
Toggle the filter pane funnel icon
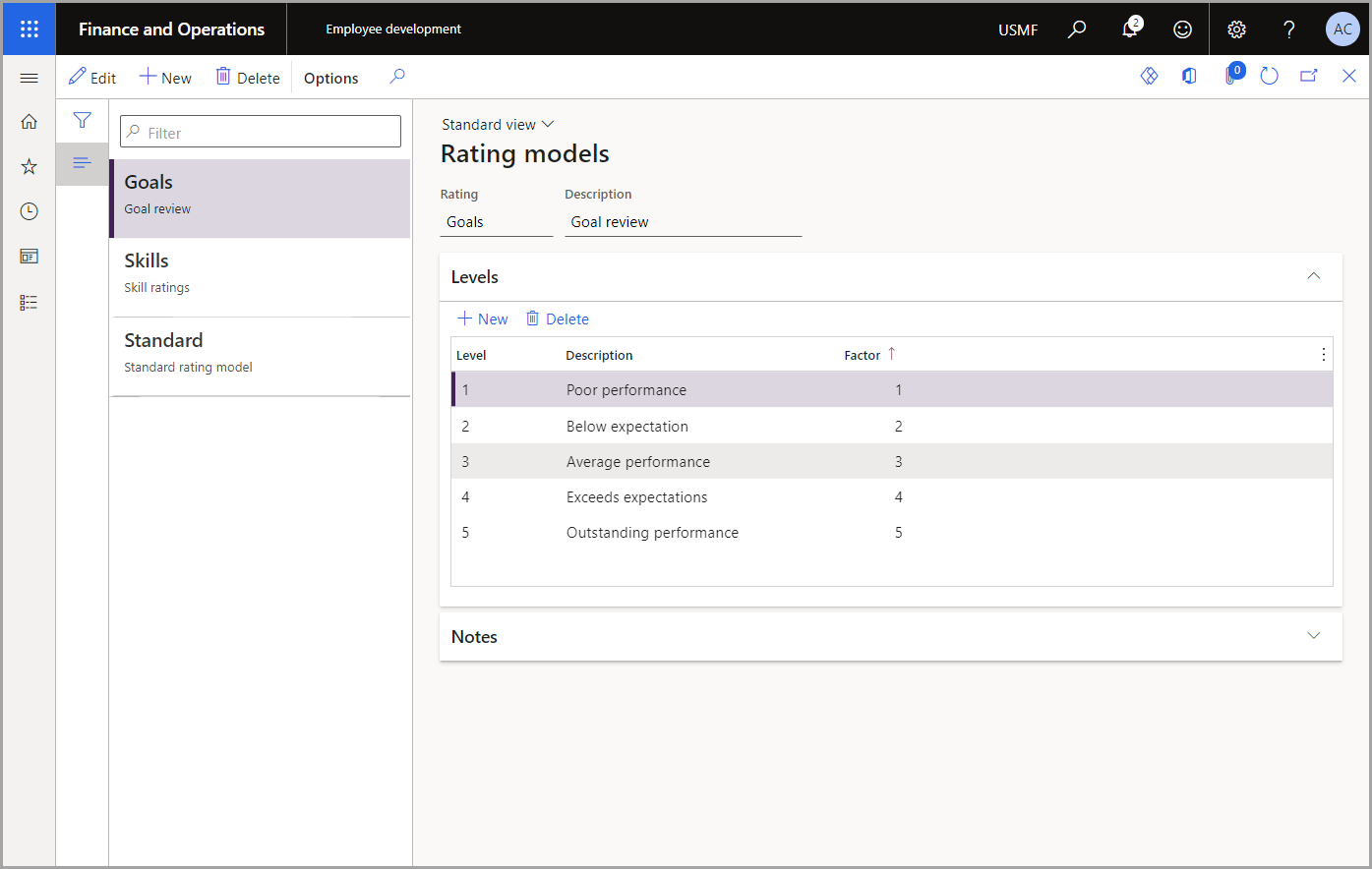pyautogui.click(x=82, y=120)
